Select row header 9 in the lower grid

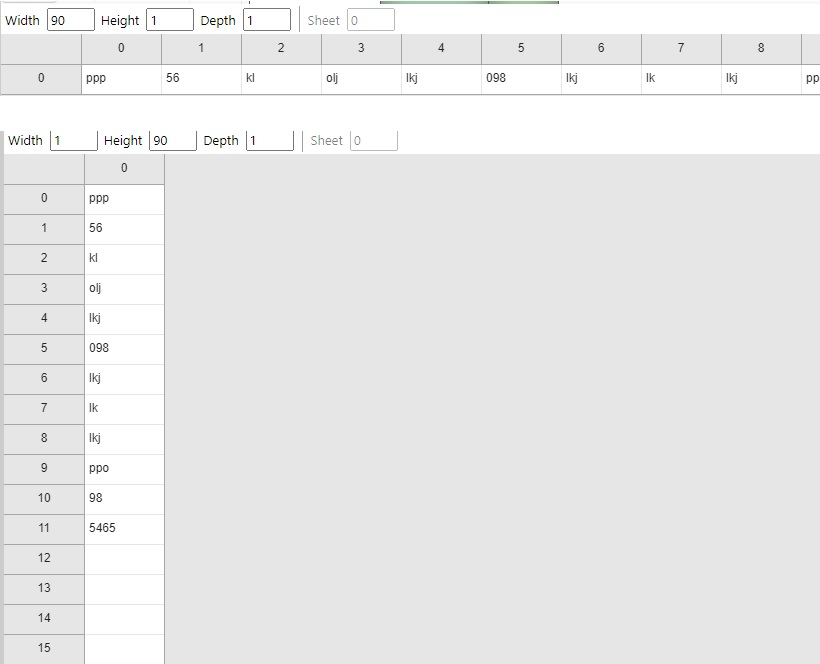[x=44, y=470]
